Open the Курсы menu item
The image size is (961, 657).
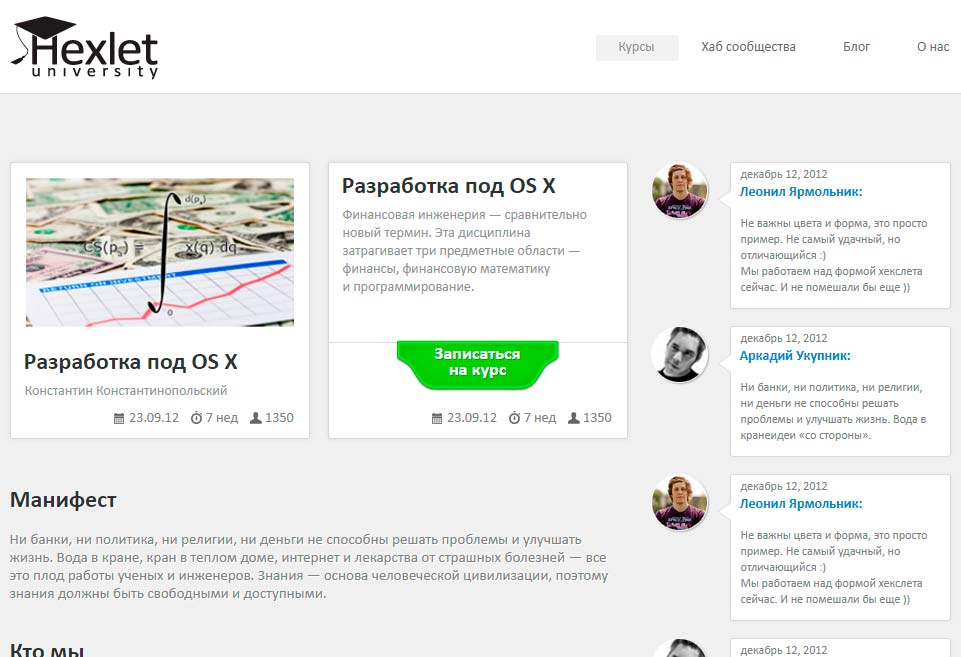(x=637, y=47)
